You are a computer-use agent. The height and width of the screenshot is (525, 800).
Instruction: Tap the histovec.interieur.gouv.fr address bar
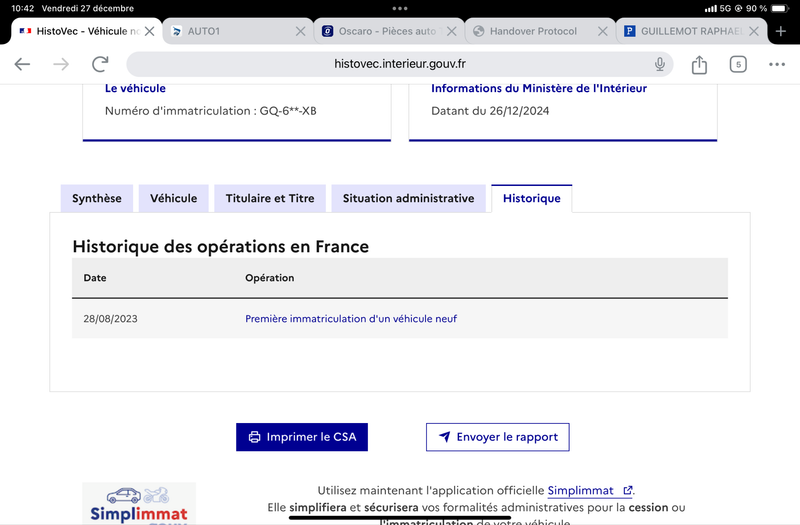(x=399, y=64)
